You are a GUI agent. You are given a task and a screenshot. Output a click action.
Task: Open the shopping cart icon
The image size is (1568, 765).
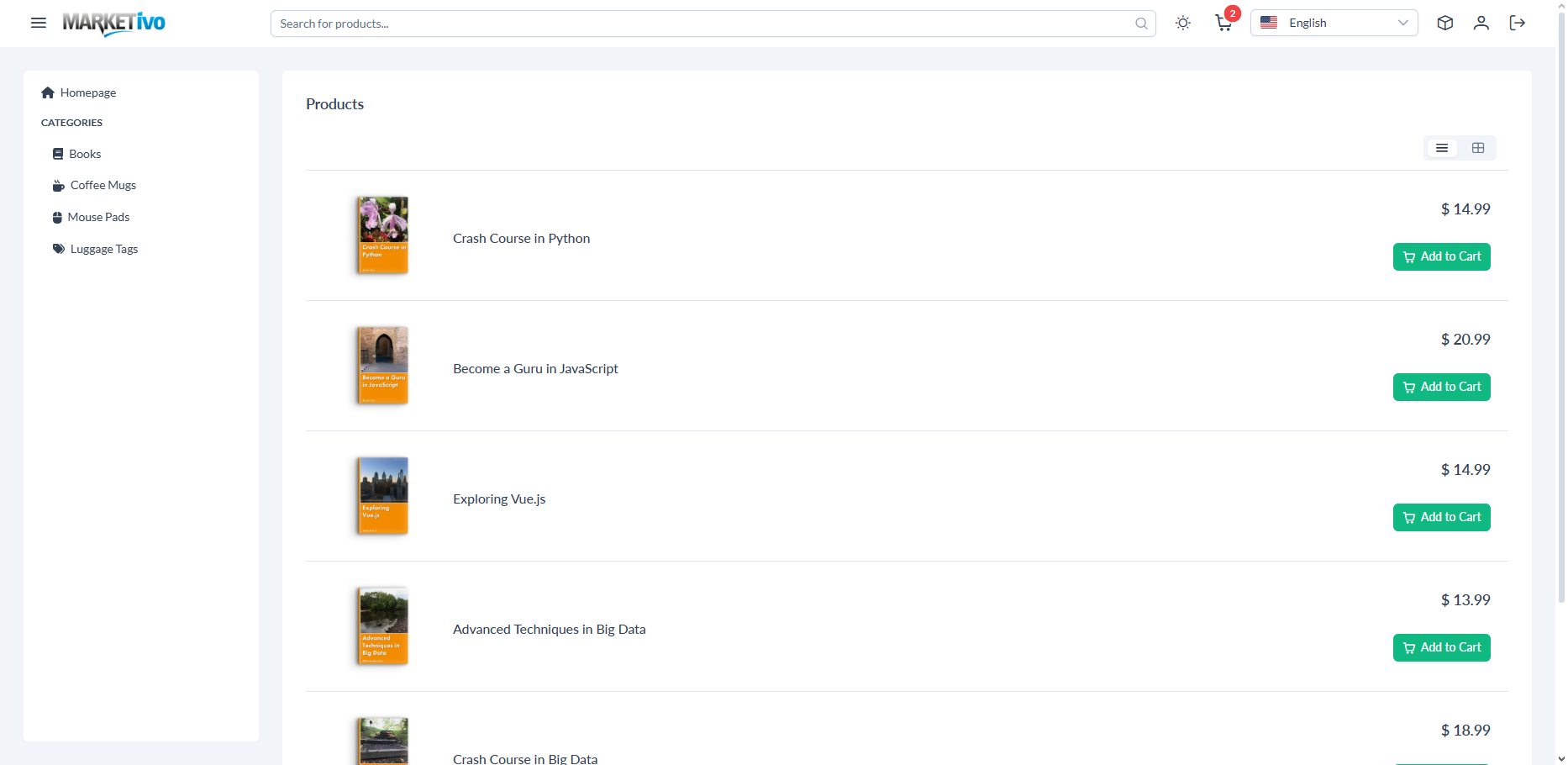(1223, 24)
